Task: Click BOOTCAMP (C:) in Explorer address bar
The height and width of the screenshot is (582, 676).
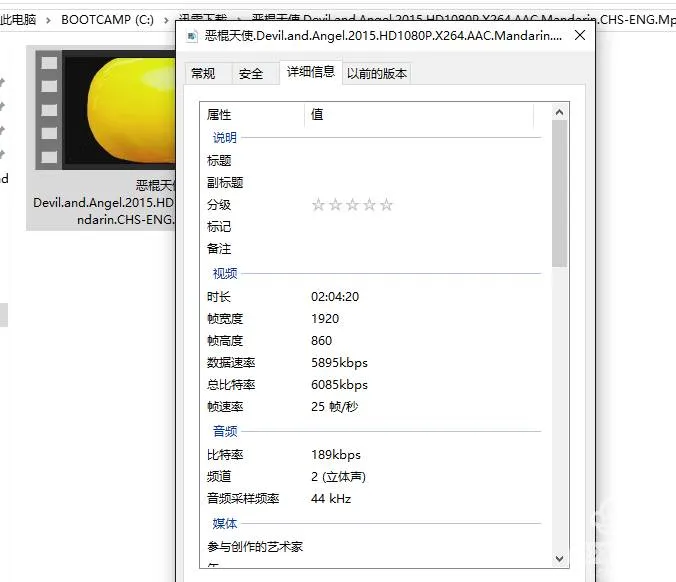Action: [x=107, y=20]
